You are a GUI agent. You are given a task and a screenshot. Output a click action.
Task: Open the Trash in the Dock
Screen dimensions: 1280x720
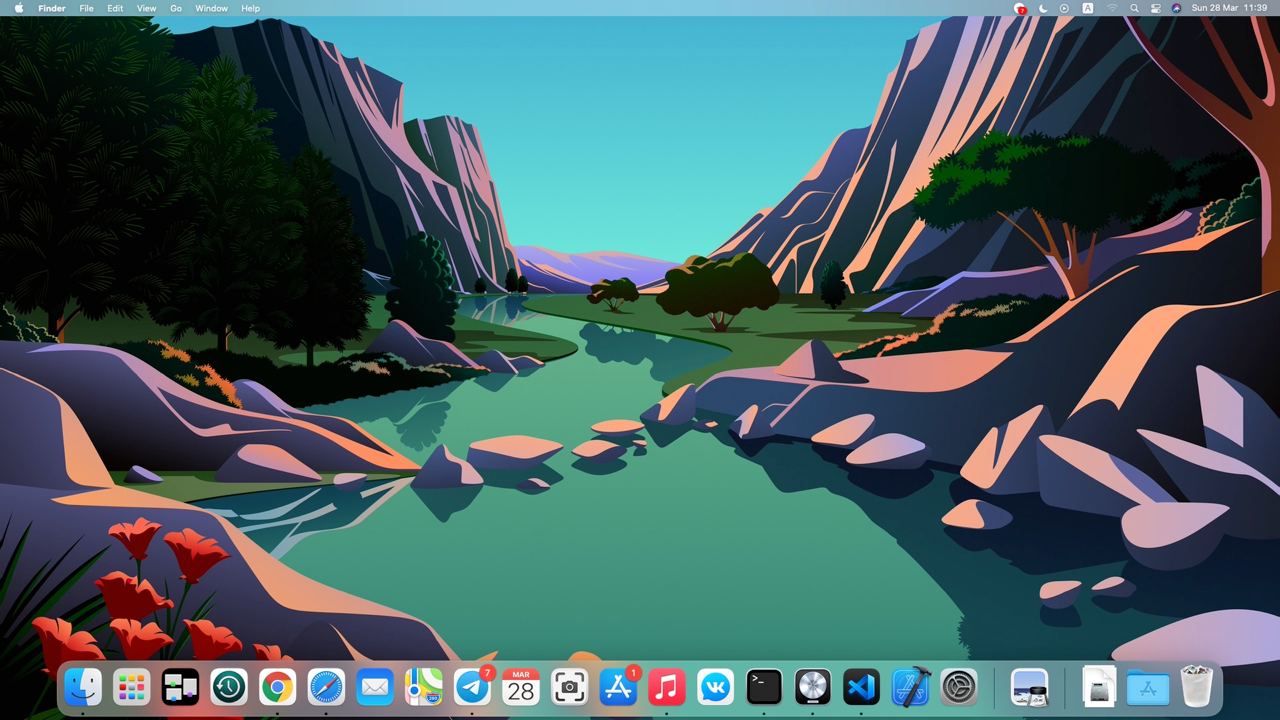point(1196,687)
